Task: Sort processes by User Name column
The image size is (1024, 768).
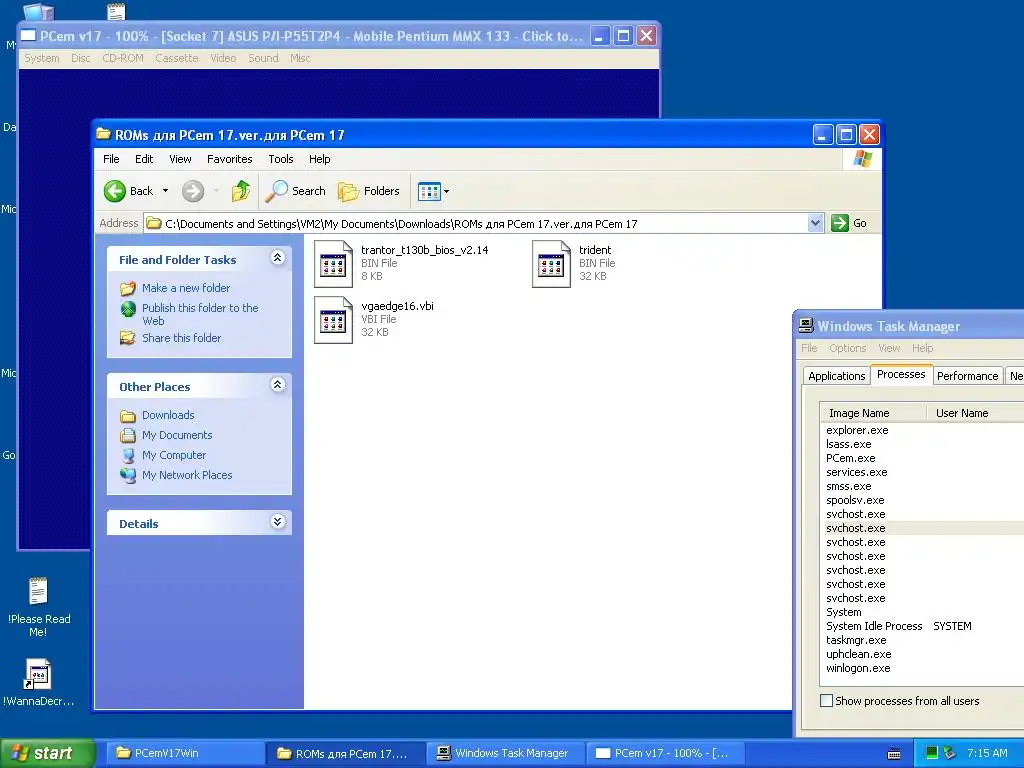Action: pos(975,413)
